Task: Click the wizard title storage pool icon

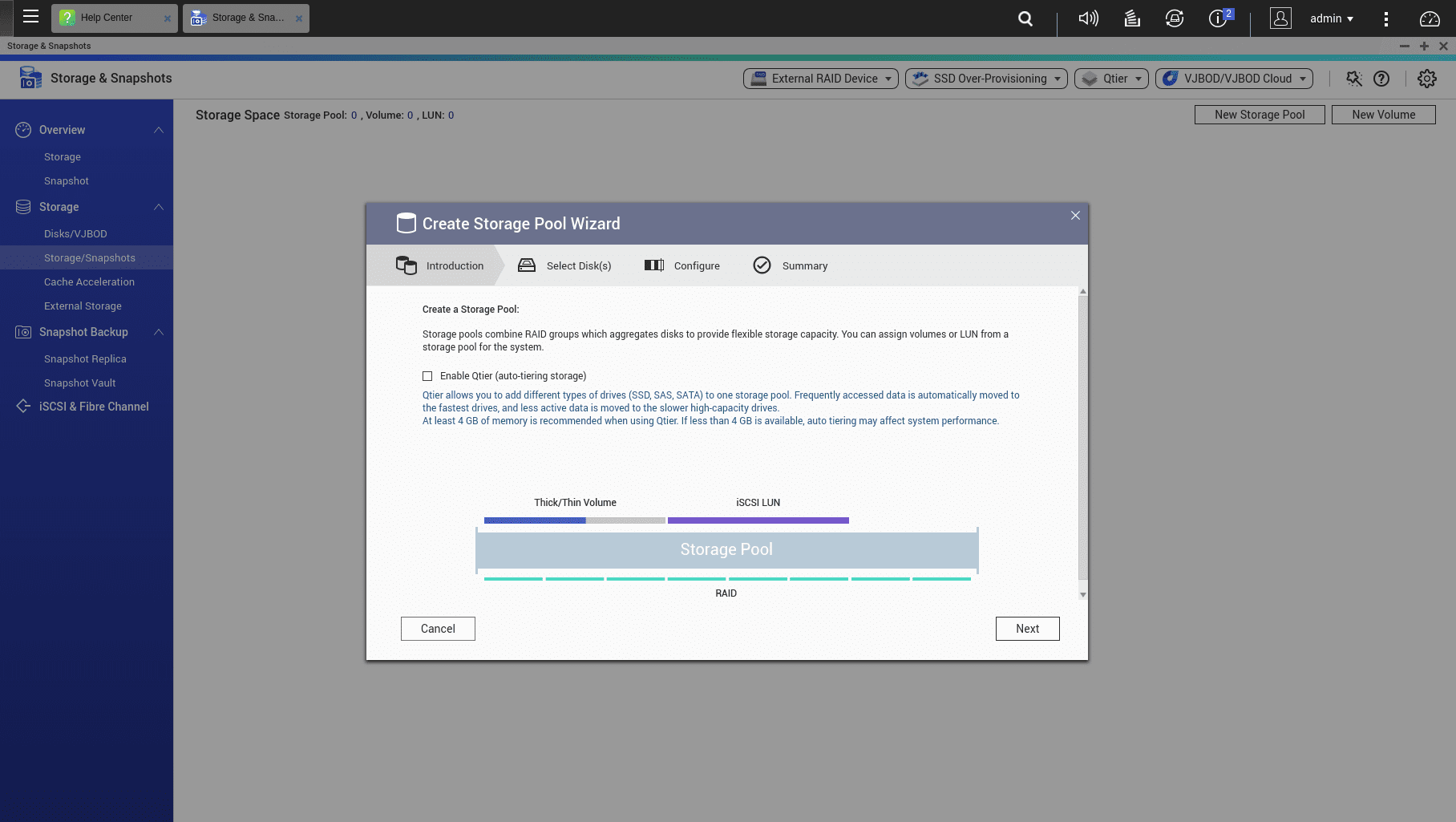Action: click(406, 224)
